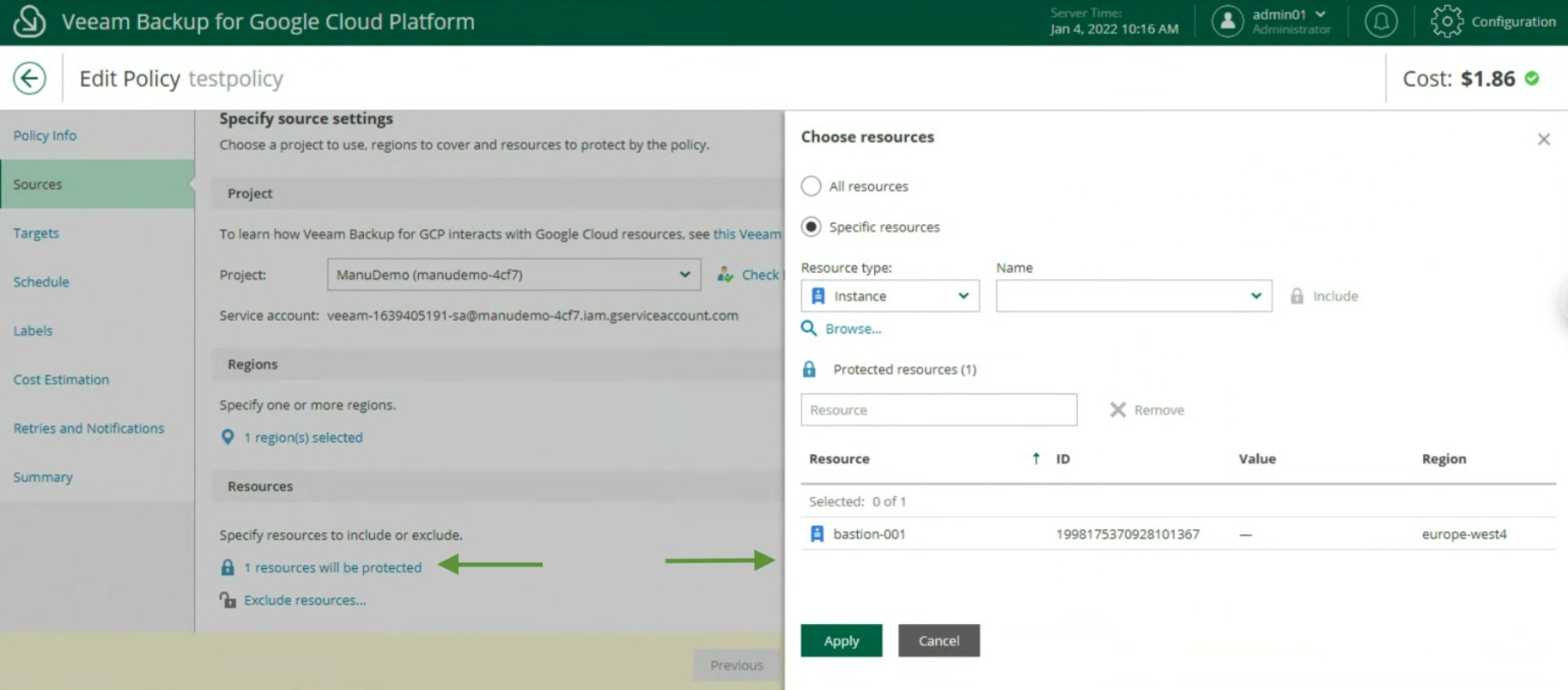Click the Exclude resources icon
This screenshot has height=690, width=1568.
coord(228,600)
